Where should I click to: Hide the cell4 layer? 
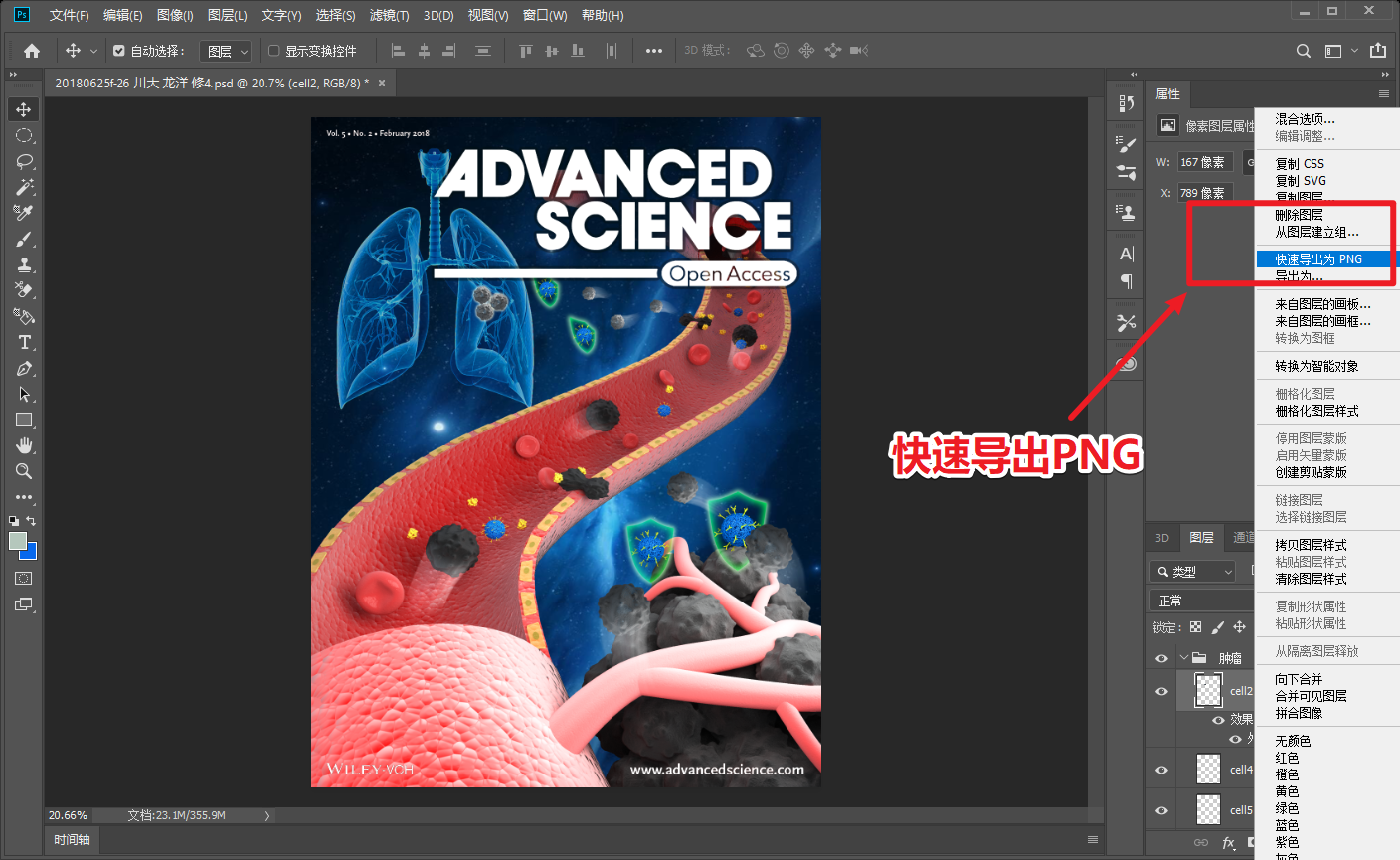[1161, 770]
